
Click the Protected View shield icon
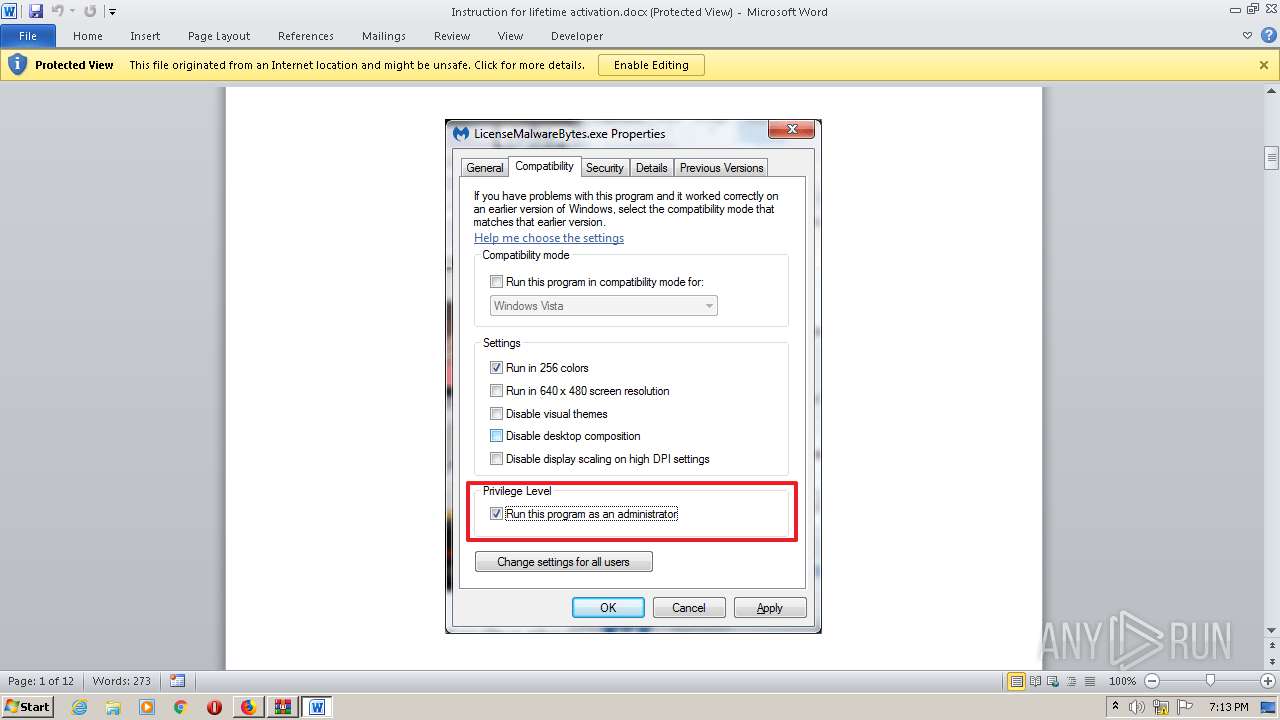tap(17, 65)
